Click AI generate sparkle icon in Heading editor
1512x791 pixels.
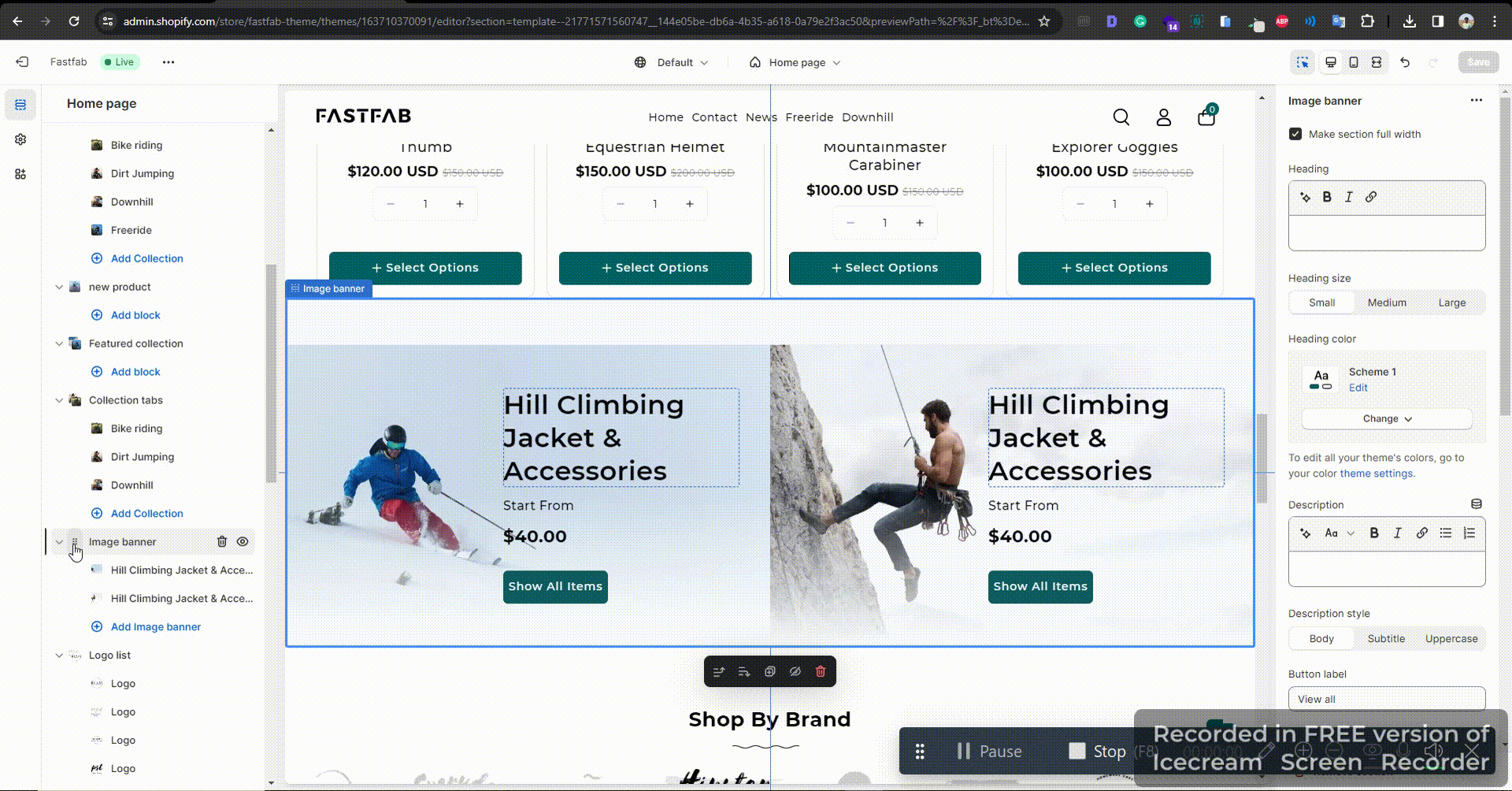(1305, 197)
